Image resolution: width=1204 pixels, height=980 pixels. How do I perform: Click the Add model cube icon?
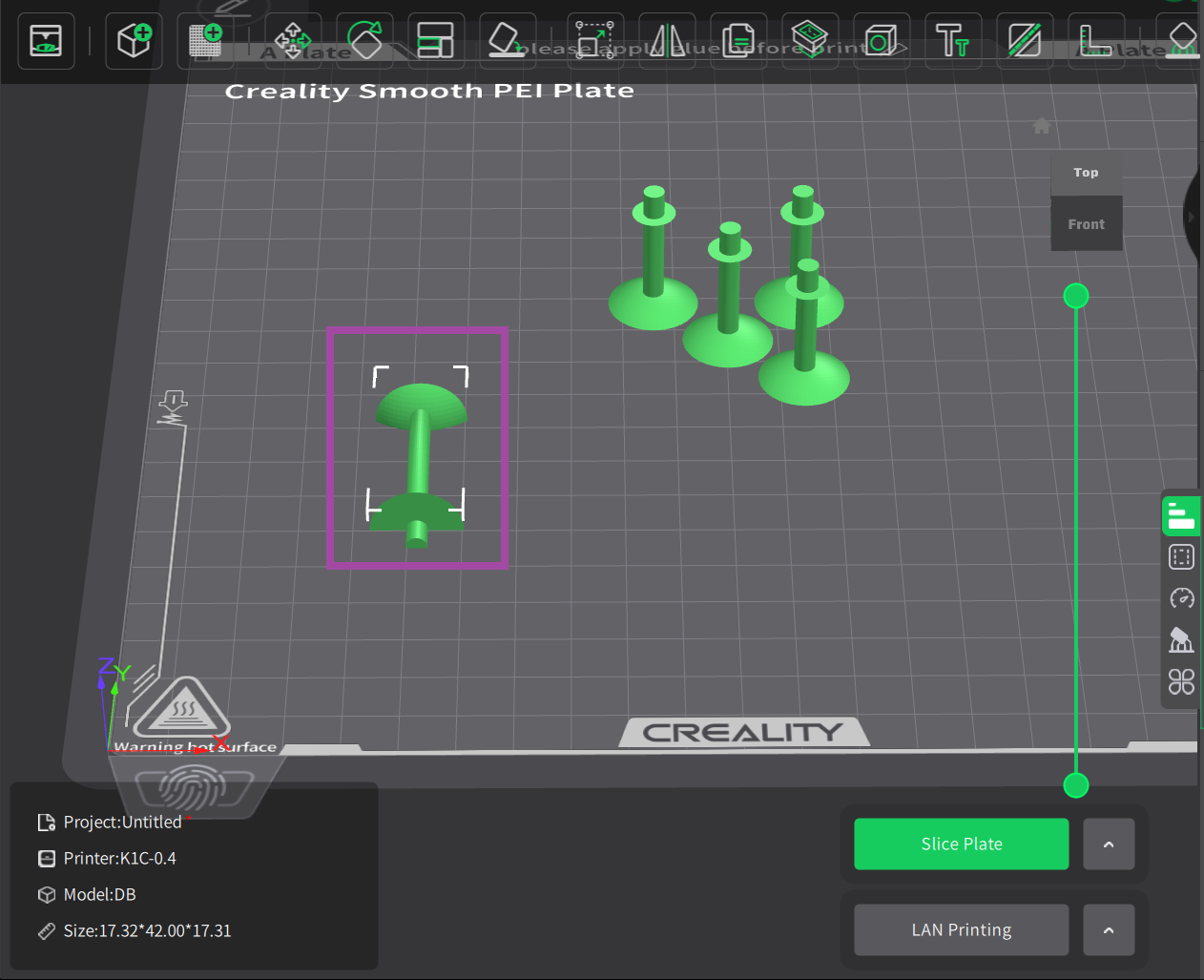pos(134,41)
